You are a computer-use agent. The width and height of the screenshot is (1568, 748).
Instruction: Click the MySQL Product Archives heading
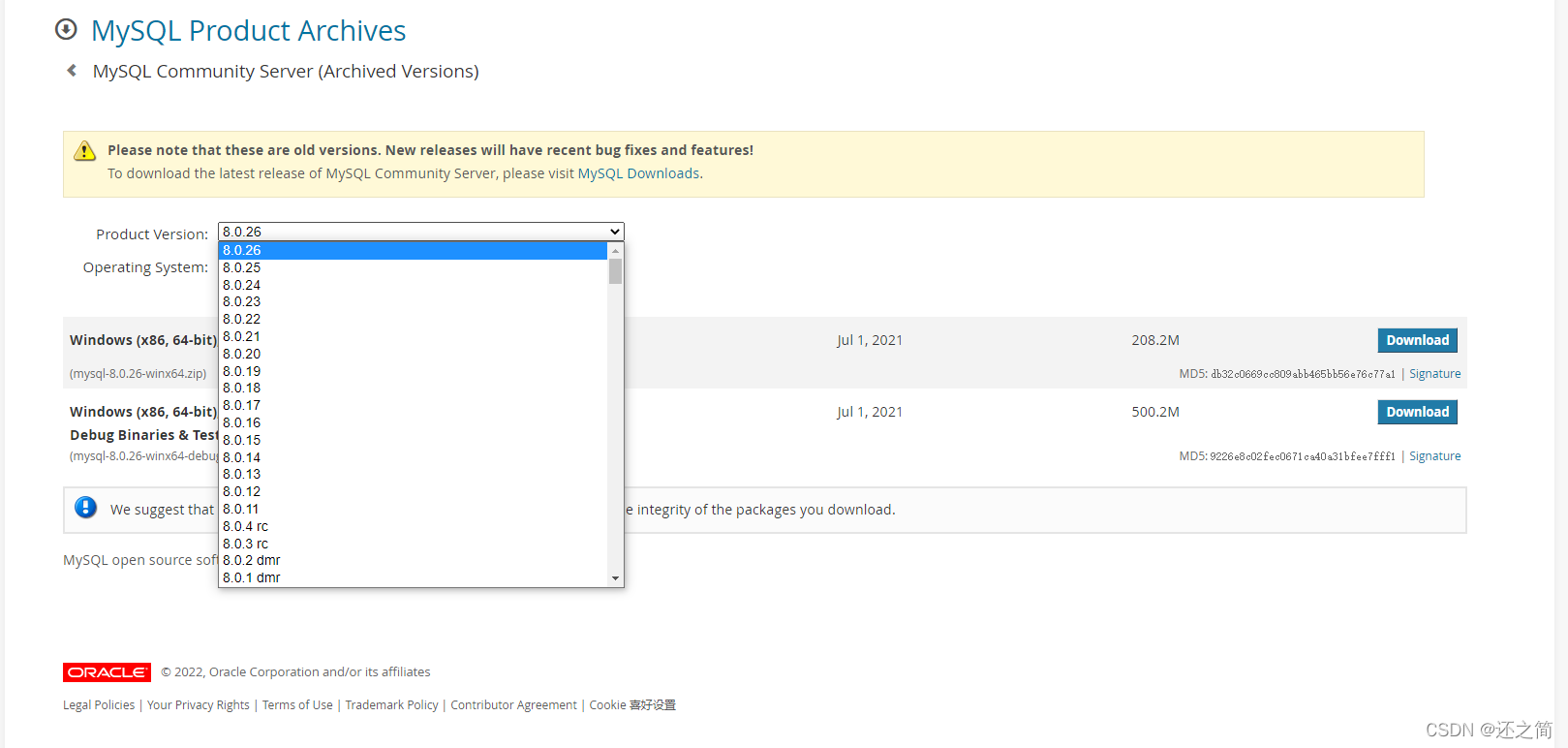tap(249, 31)
